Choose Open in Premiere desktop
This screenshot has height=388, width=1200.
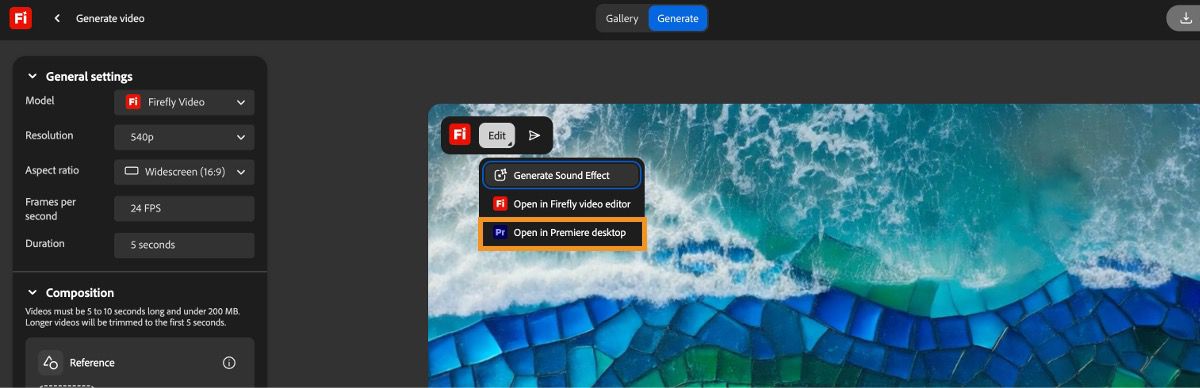562,233
